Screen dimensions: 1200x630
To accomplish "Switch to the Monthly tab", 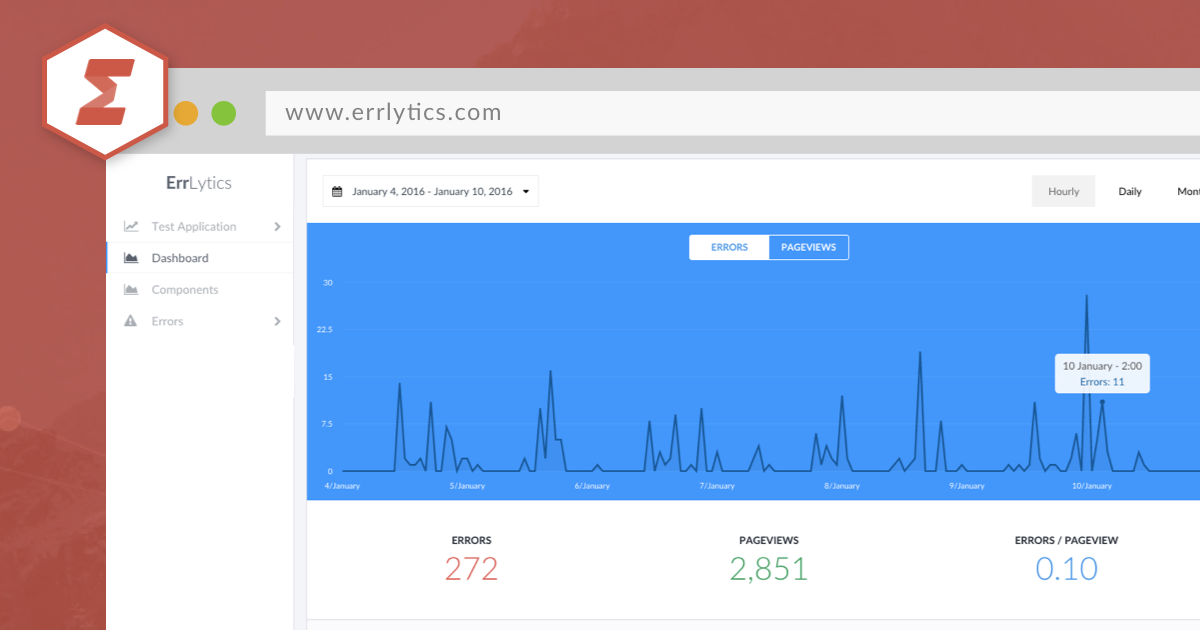I will coord(1188,190).
